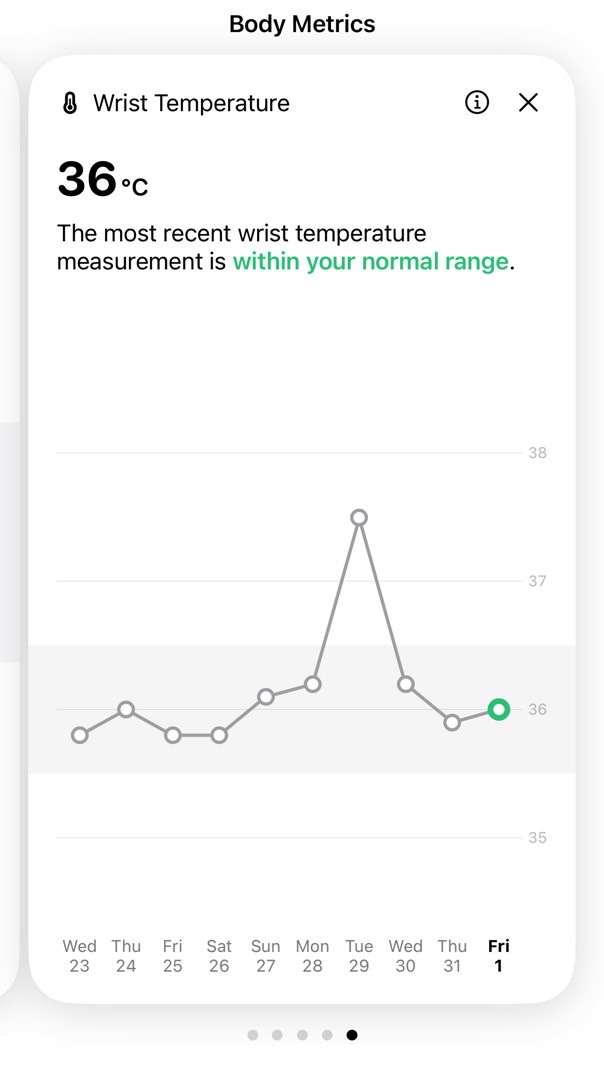604x1066 pixels.
Task: Select the Wed 30 data point
Action: click(x=405, y=684)
